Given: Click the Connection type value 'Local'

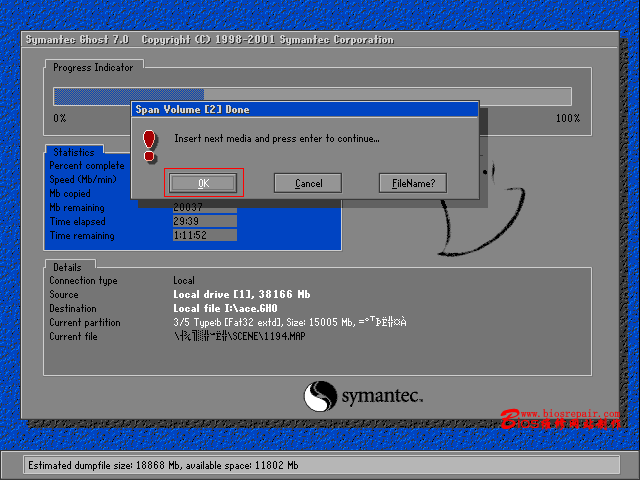Looking at the screenshot, I should coord(184,280).
